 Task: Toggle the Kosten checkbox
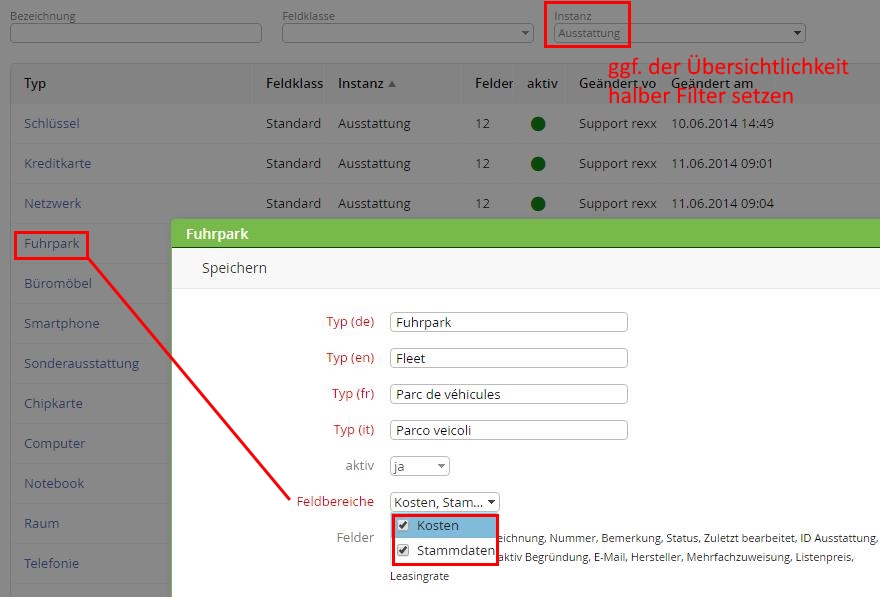(403, 525)
